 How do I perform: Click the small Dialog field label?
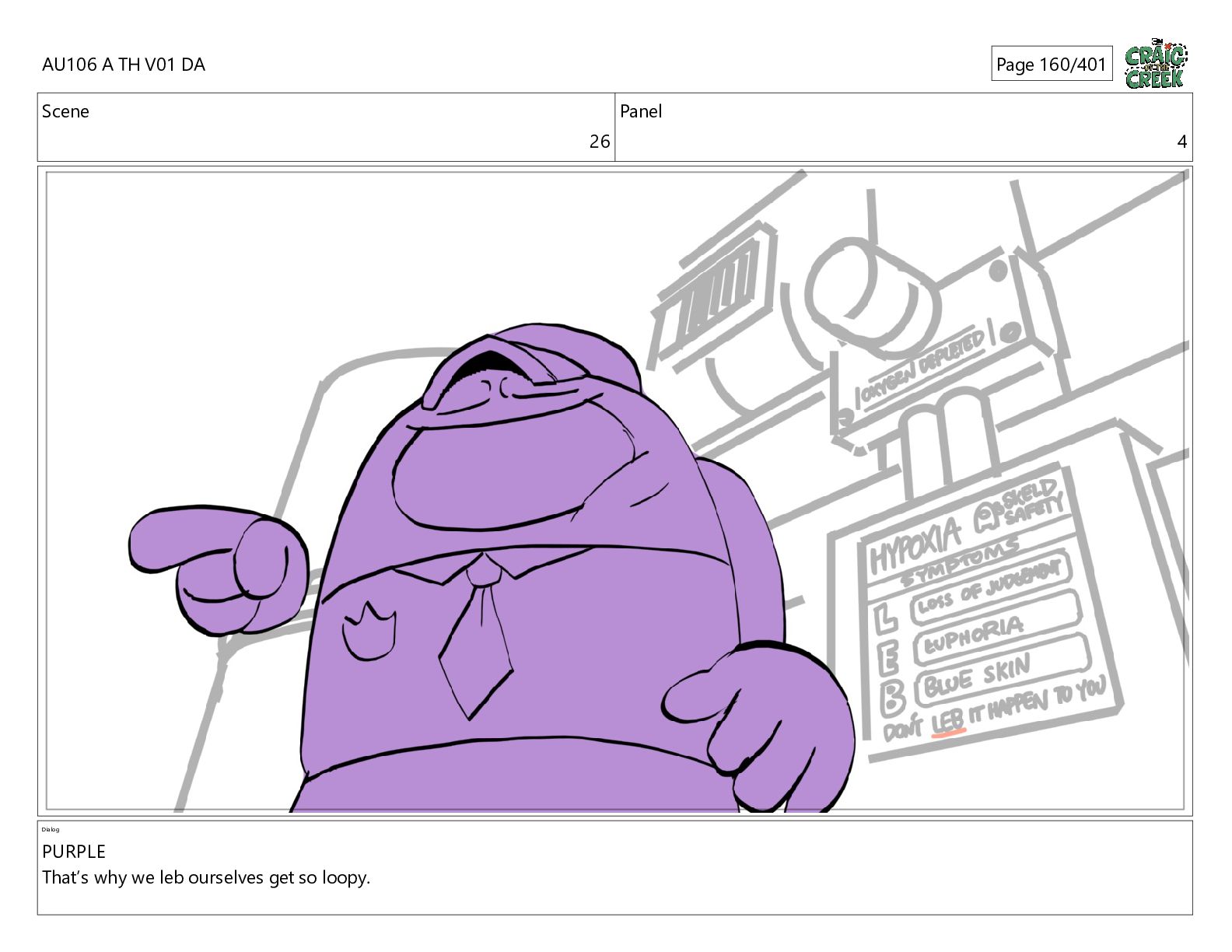coord(51,830)
